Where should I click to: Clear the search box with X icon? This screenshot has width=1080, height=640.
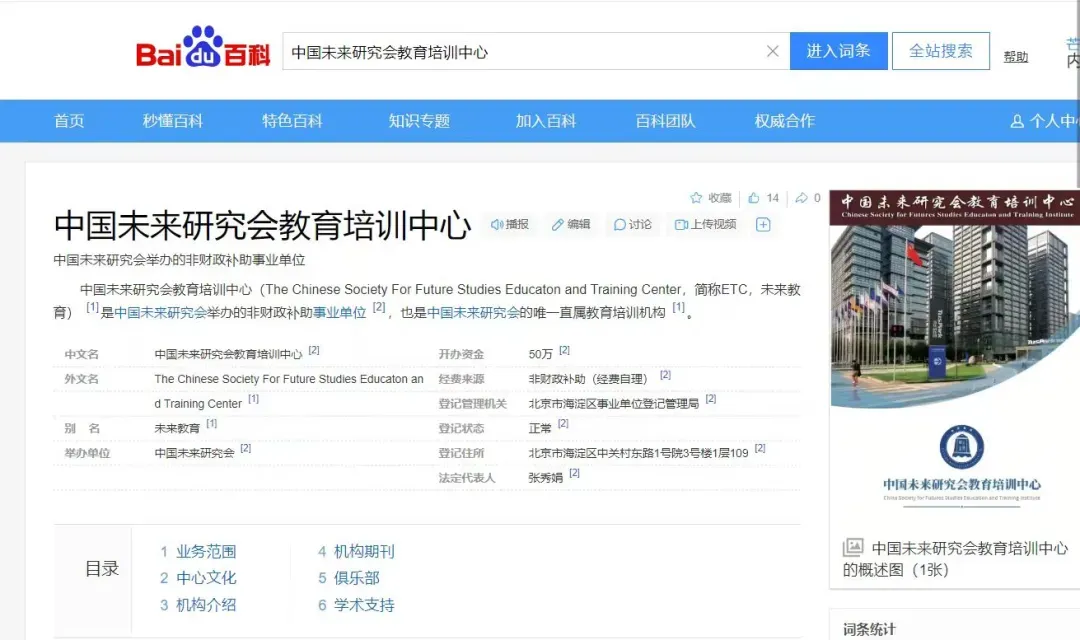click(x=772, y=51)
